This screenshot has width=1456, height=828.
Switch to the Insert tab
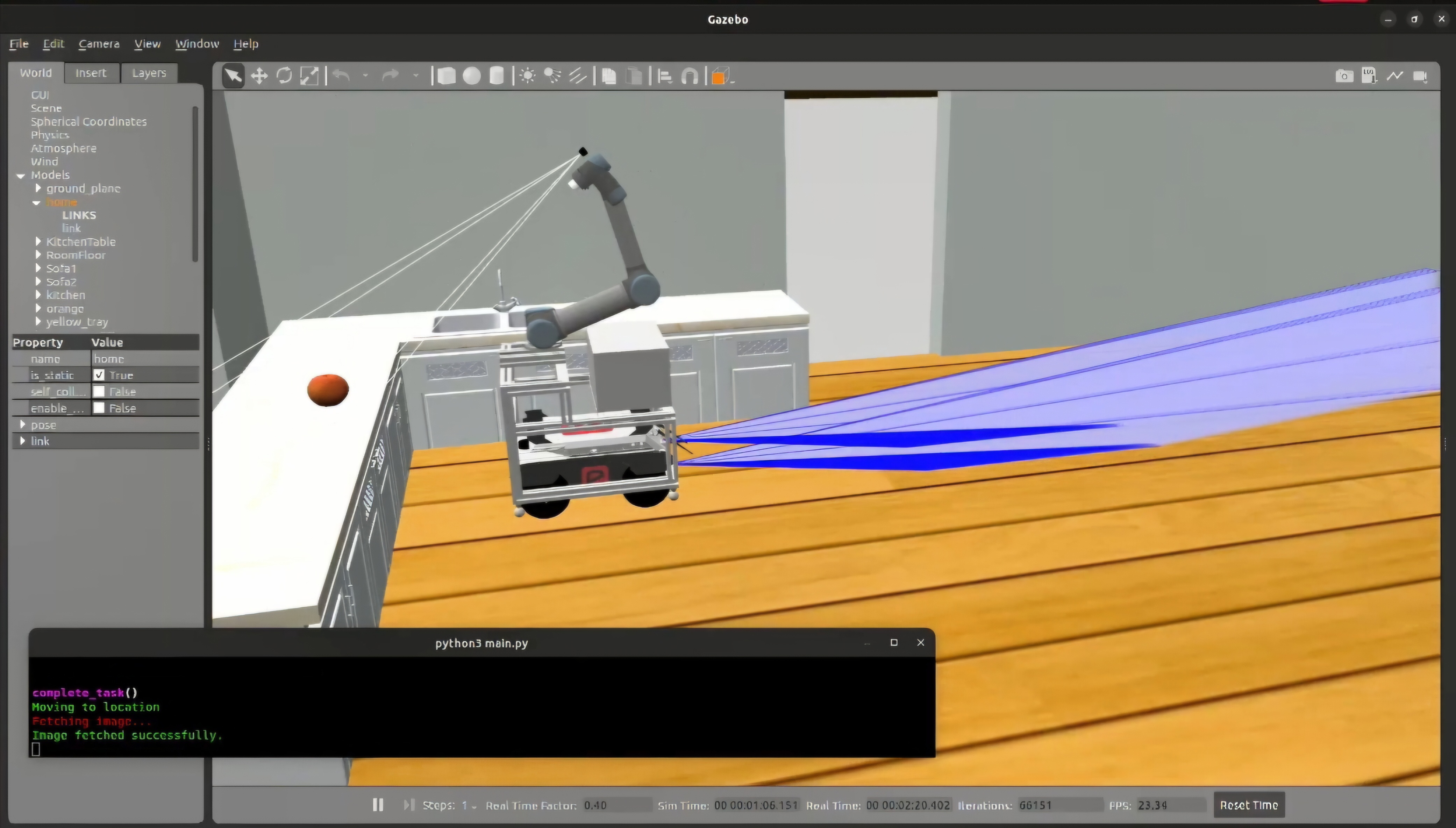91,73
